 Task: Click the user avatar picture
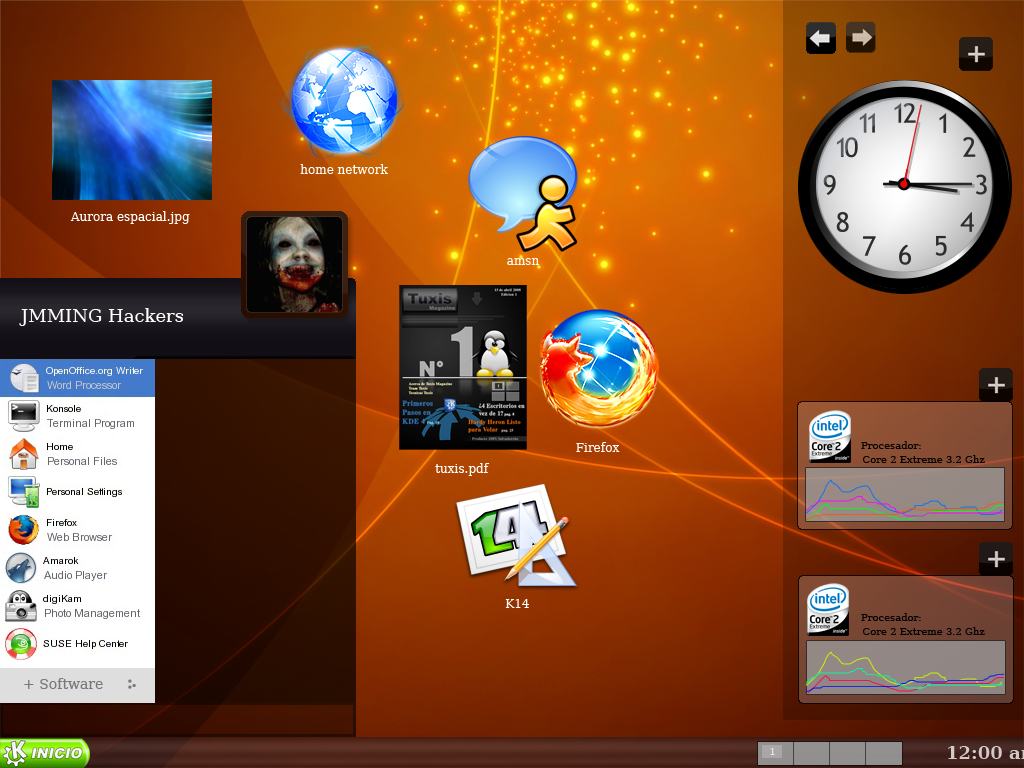(x=295, y=264)
